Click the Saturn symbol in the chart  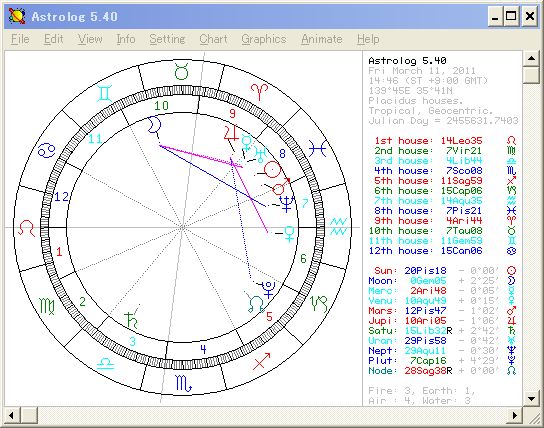click(131, 320)
